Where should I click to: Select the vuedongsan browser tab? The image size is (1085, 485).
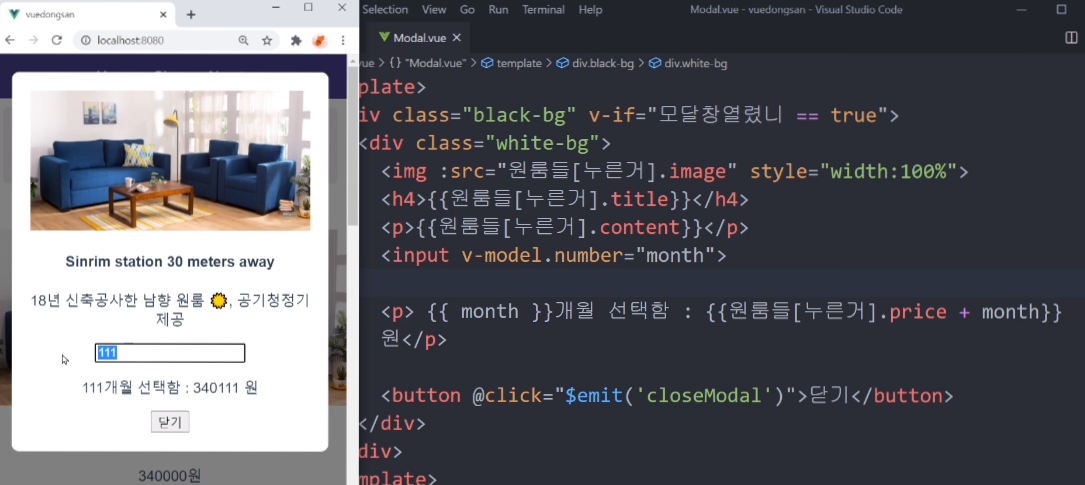click(87, 15)
